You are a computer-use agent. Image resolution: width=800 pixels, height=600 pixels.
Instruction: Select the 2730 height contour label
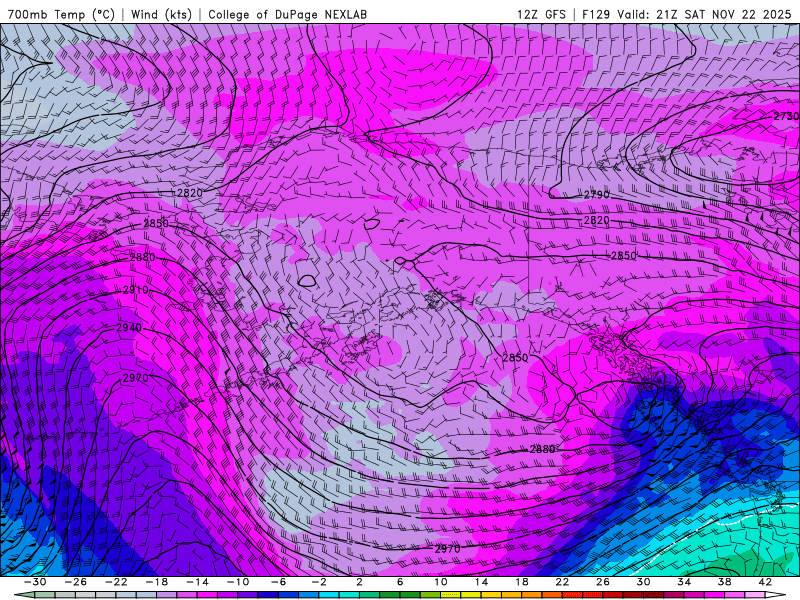point(786,116)
